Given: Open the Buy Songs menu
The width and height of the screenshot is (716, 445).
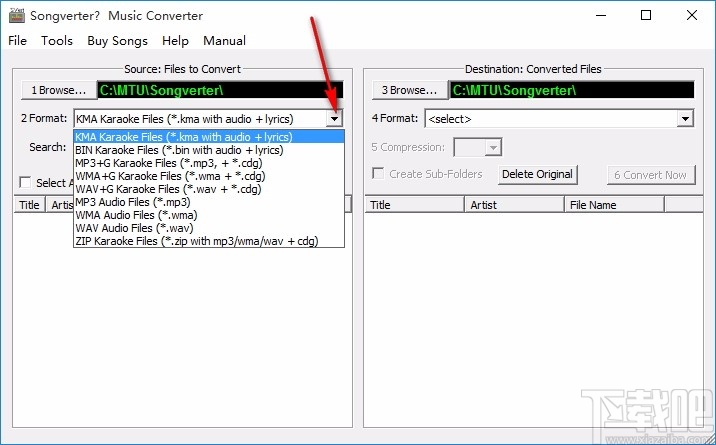Looking at the screenshot, I should pyautogui.click(x=117, y=41).
